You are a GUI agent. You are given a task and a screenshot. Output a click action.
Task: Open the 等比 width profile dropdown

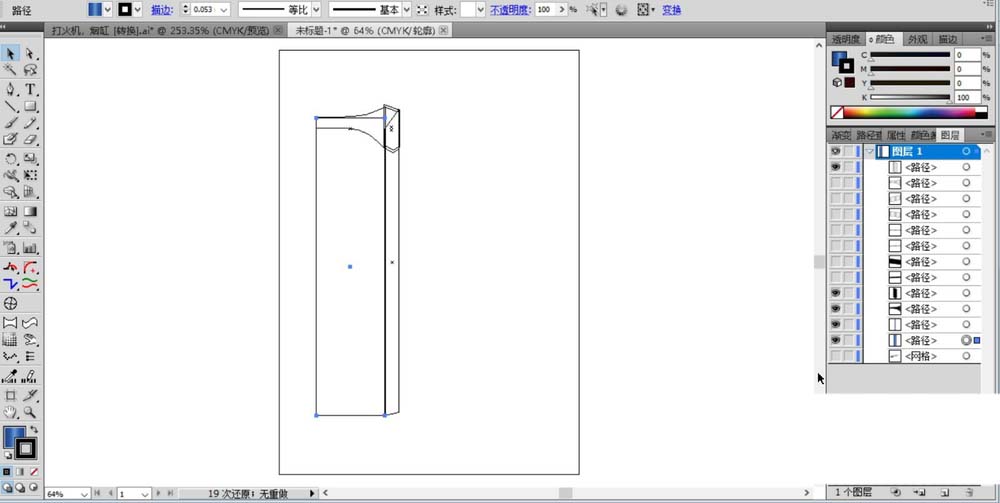pyautogui.click(x=316, y=10)
